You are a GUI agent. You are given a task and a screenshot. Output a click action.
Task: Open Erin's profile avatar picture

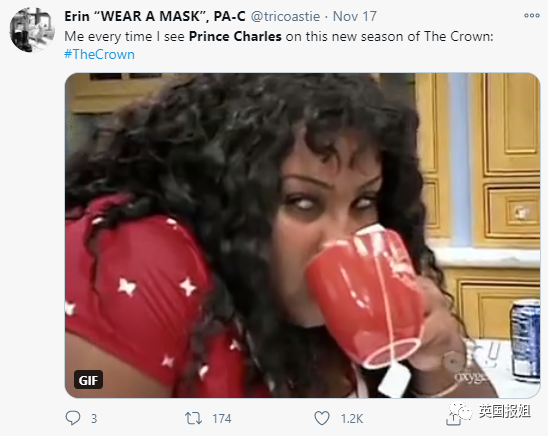pyautogui.click(x=32, y=30)
